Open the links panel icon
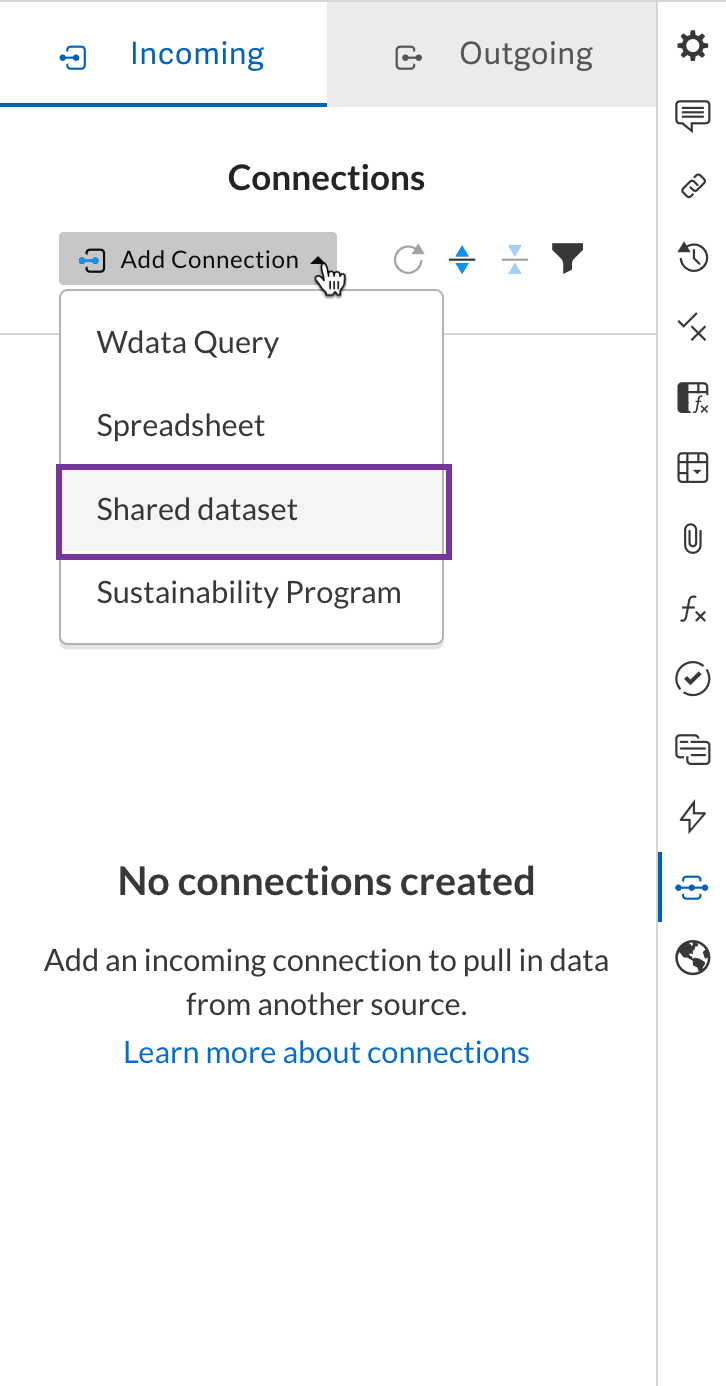 point(692,186)
